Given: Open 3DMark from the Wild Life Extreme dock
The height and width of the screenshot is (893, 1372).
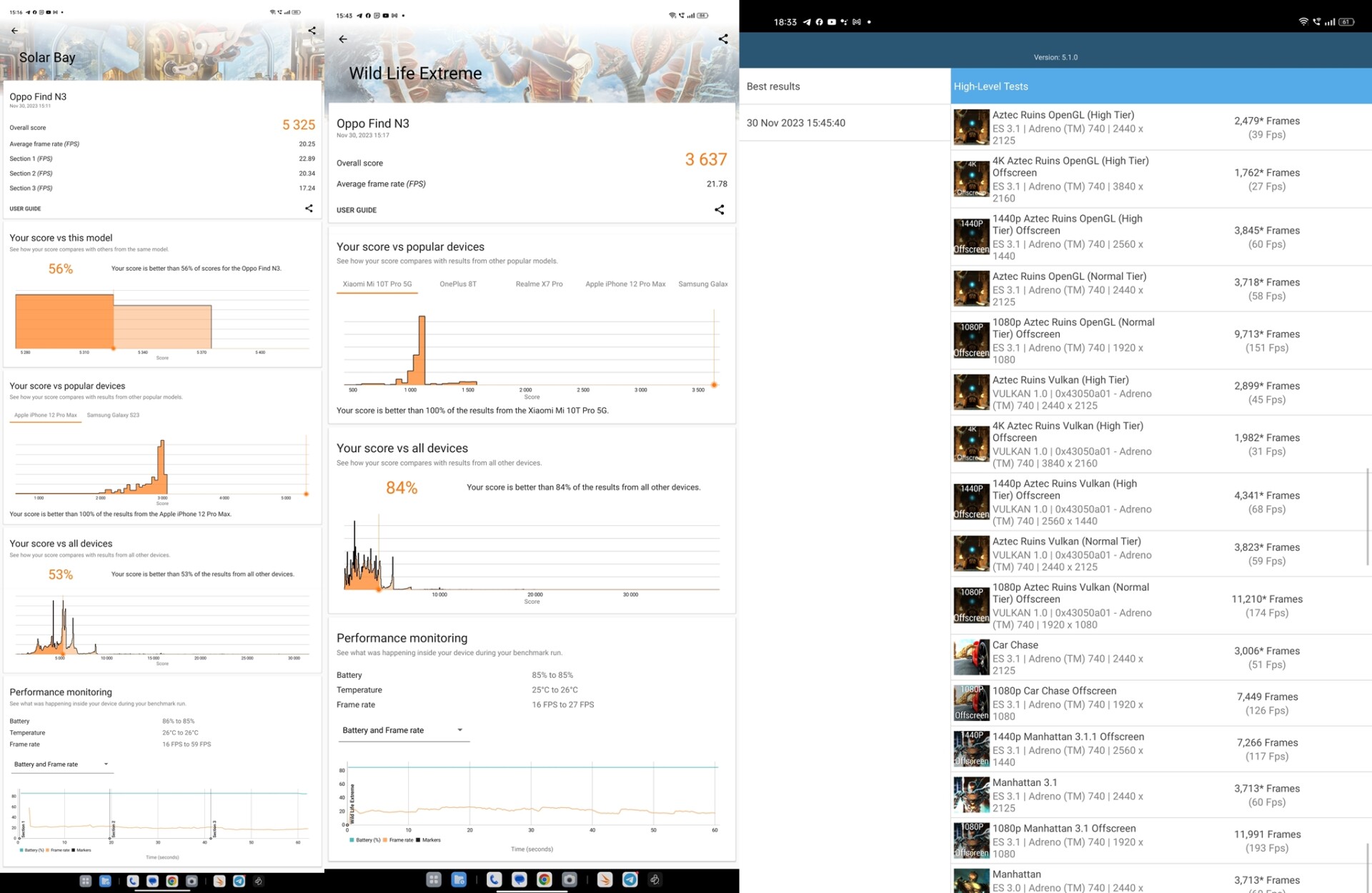Looking at the screenshot, I should pos(605,879).
